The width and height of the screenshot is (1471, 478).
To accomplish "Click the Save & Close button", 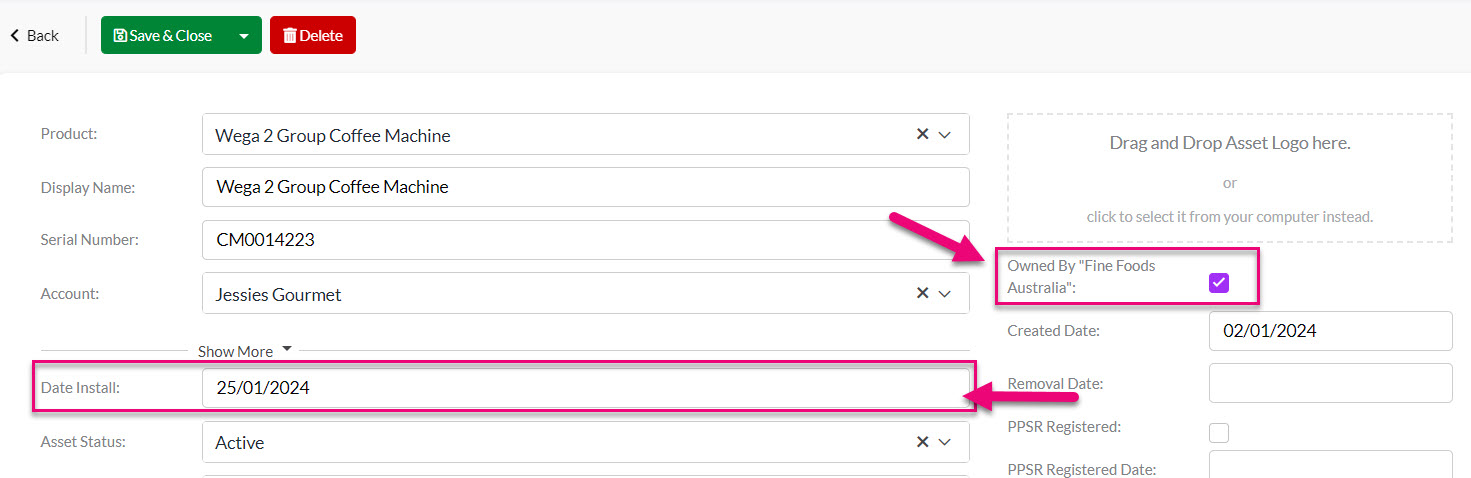I will 163,35.
